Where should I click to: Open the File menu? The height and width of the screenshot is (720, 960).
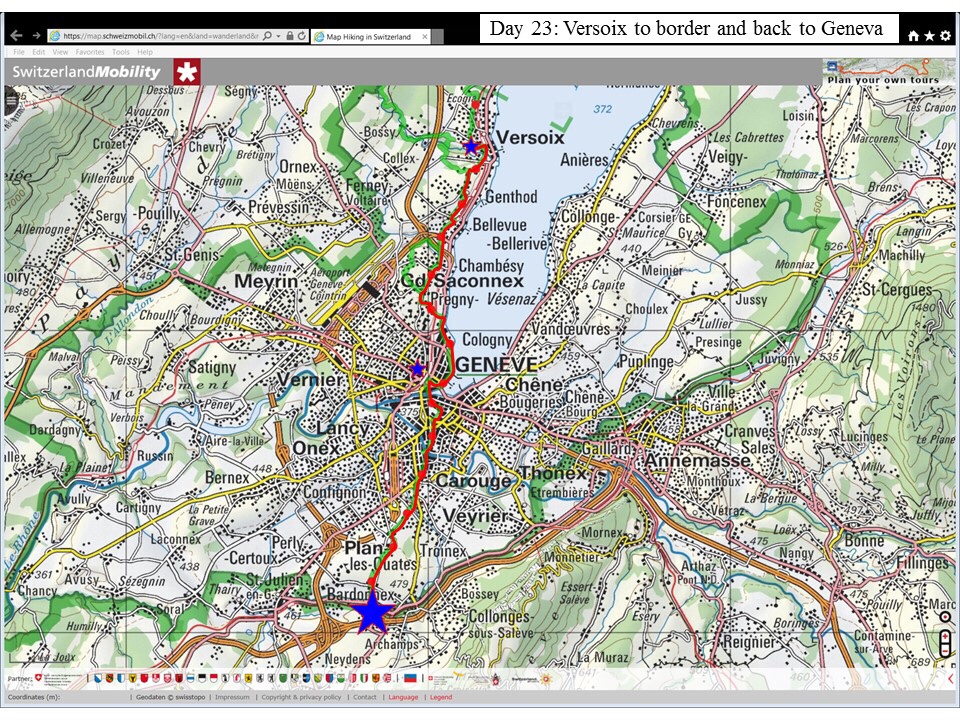pyautogui.click(x=19, y=52)
